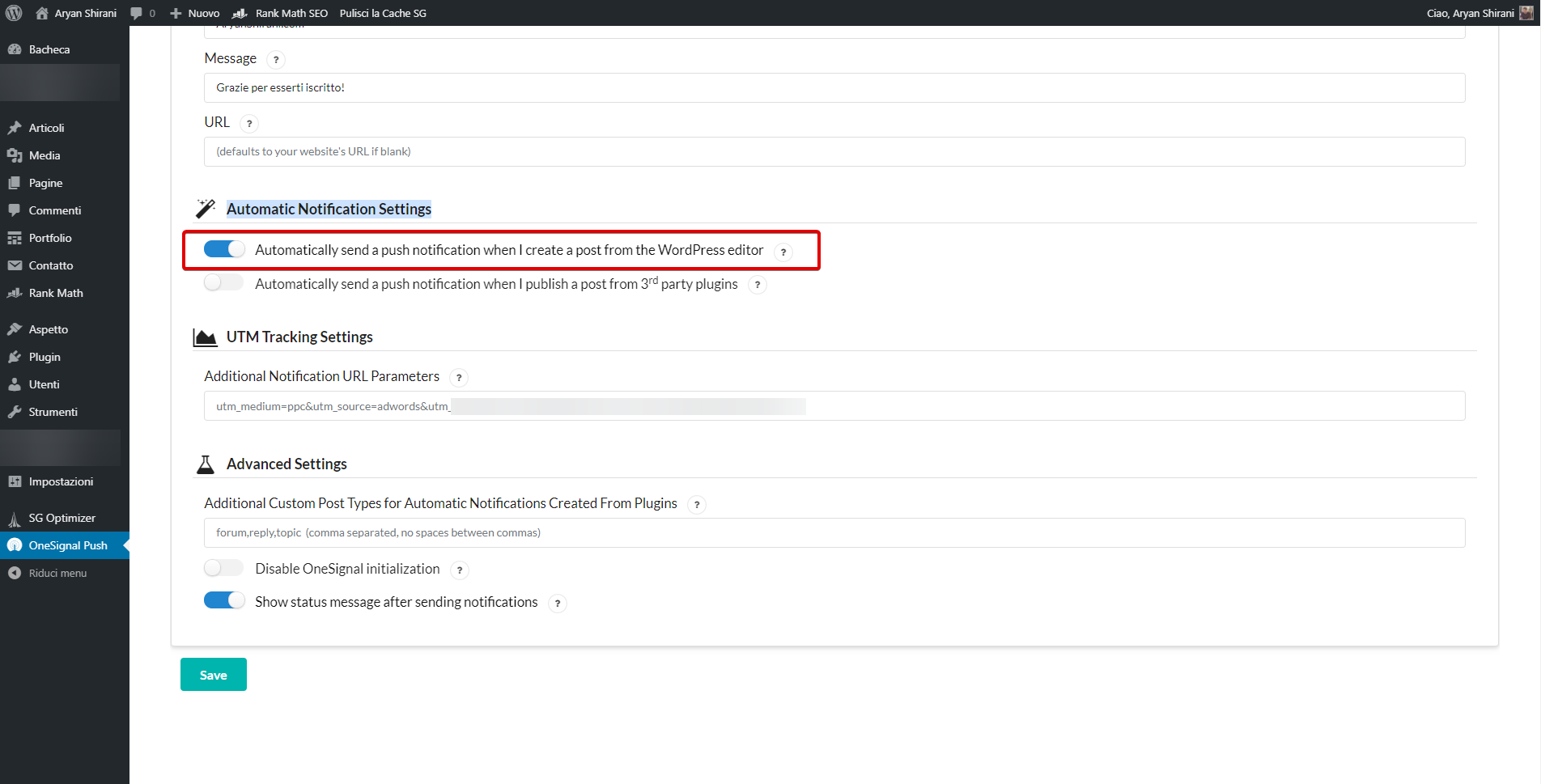Click Pulisci la Cache SG
Image resolution: width=1541 pixels, height=784 pixels.
[383, 13]
